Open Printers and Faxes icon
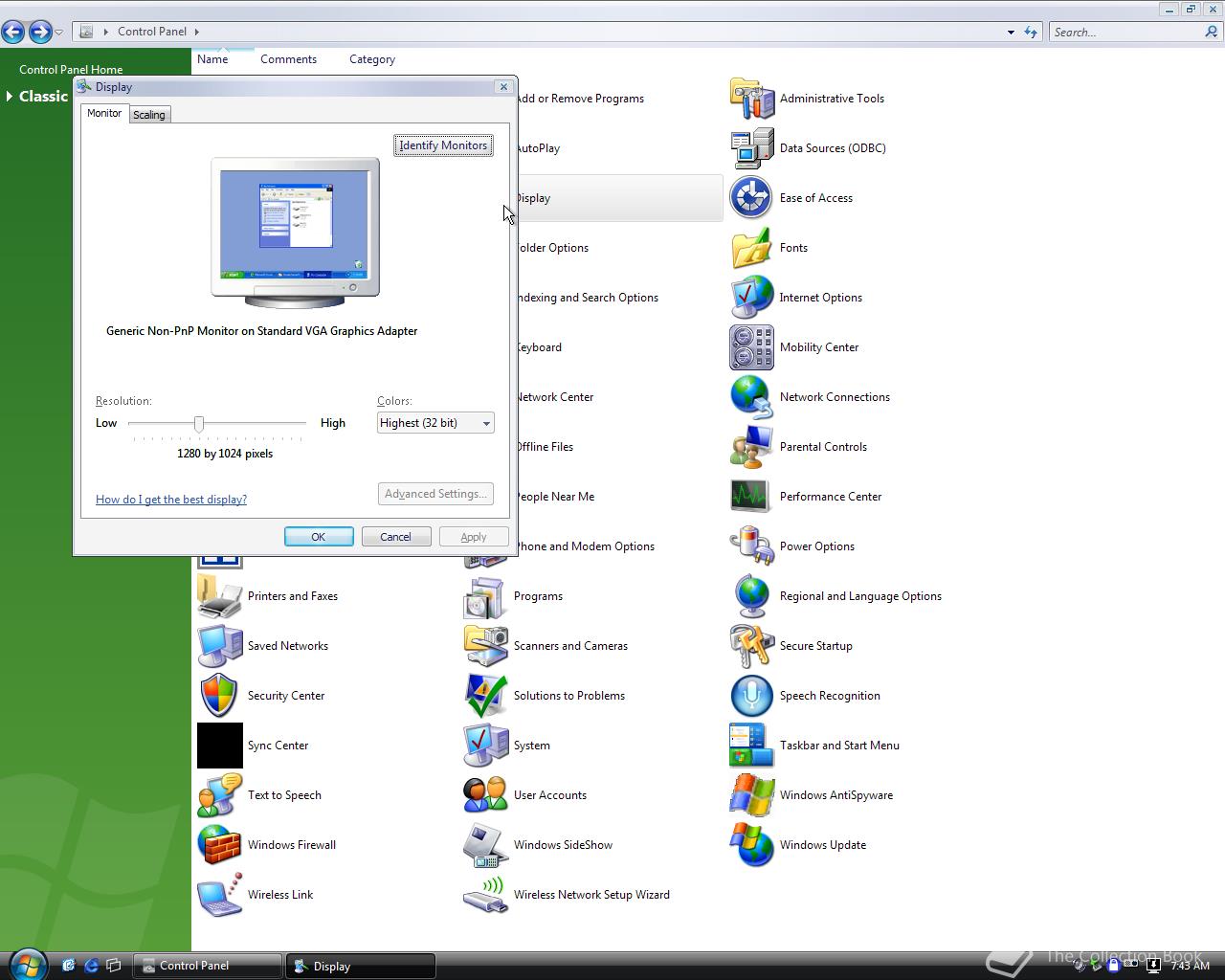Screen dimensions: 1225x980 [x=219, y=596]
